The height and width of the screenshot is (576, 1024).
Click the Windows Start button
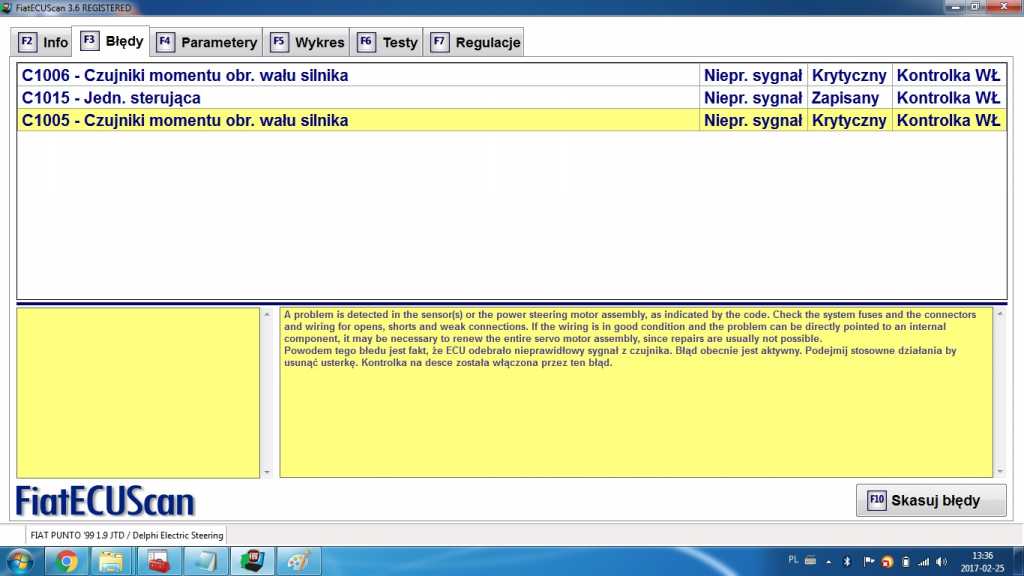(20, 561)
